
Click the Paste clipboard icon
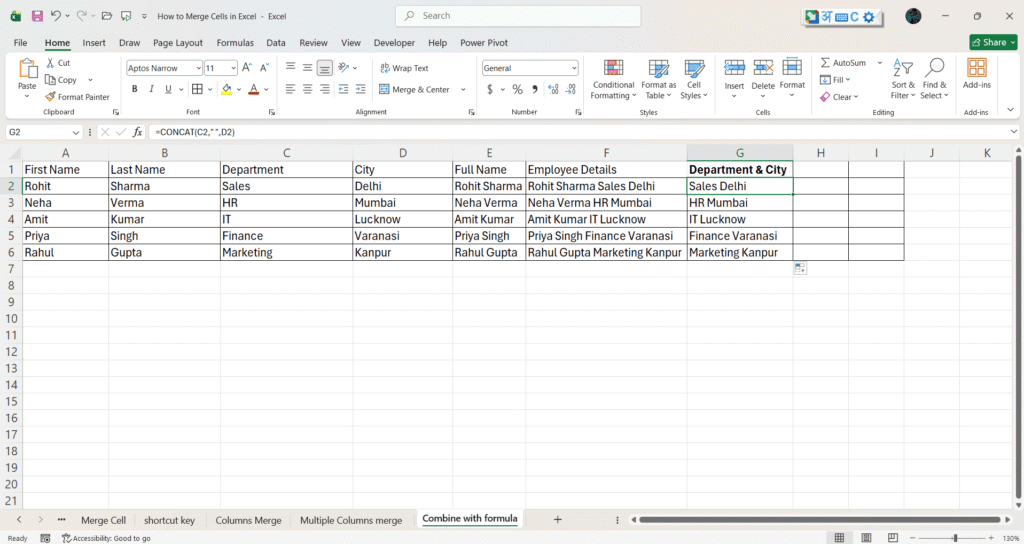point(27,69)
